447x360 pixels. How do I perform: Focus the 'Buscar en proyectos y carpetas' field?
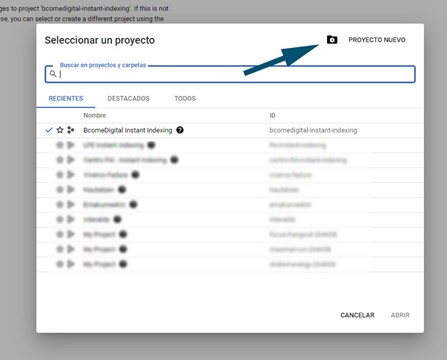[230, 74]
